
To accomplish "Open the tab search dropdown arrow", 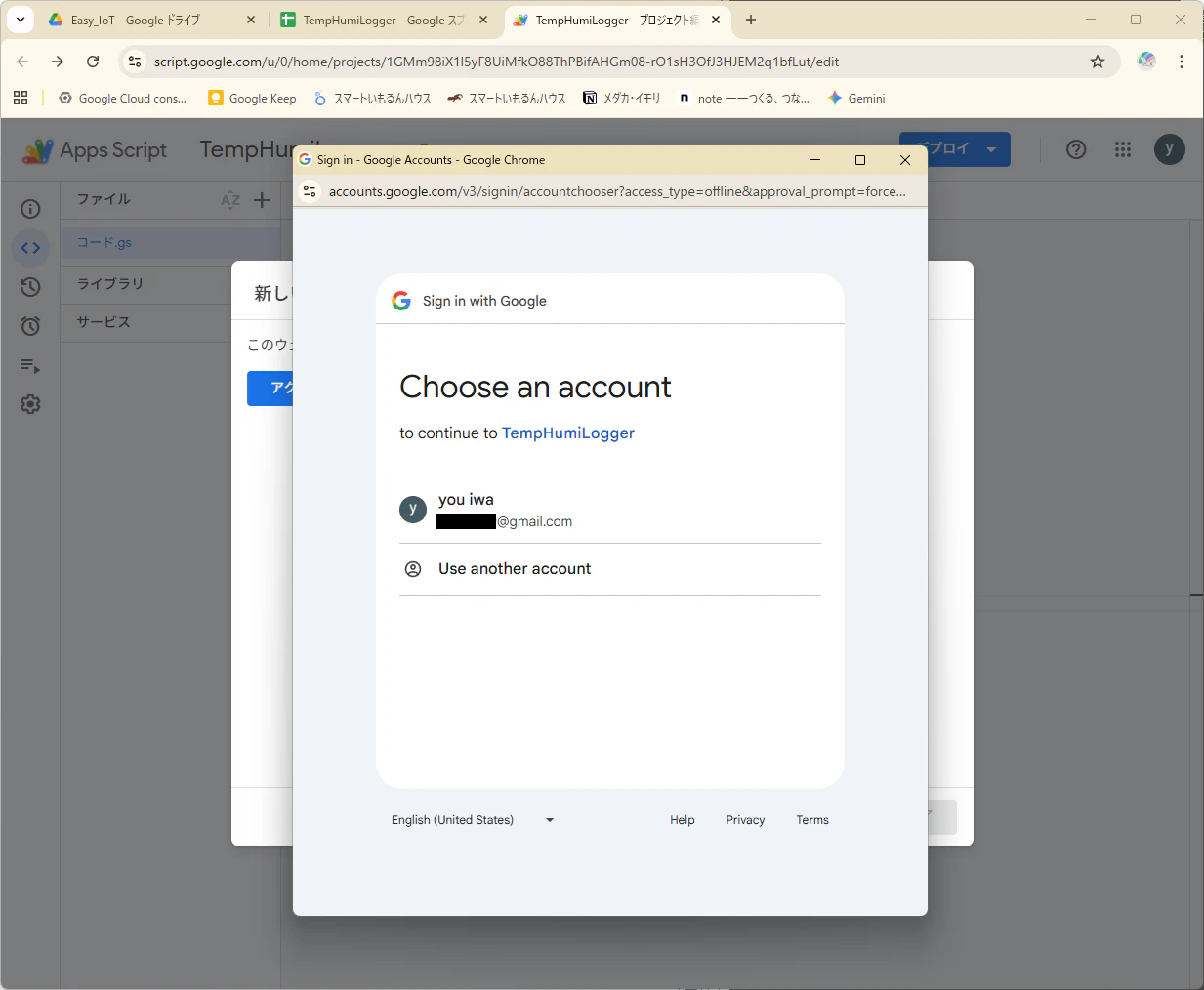I will pos(20,20).
